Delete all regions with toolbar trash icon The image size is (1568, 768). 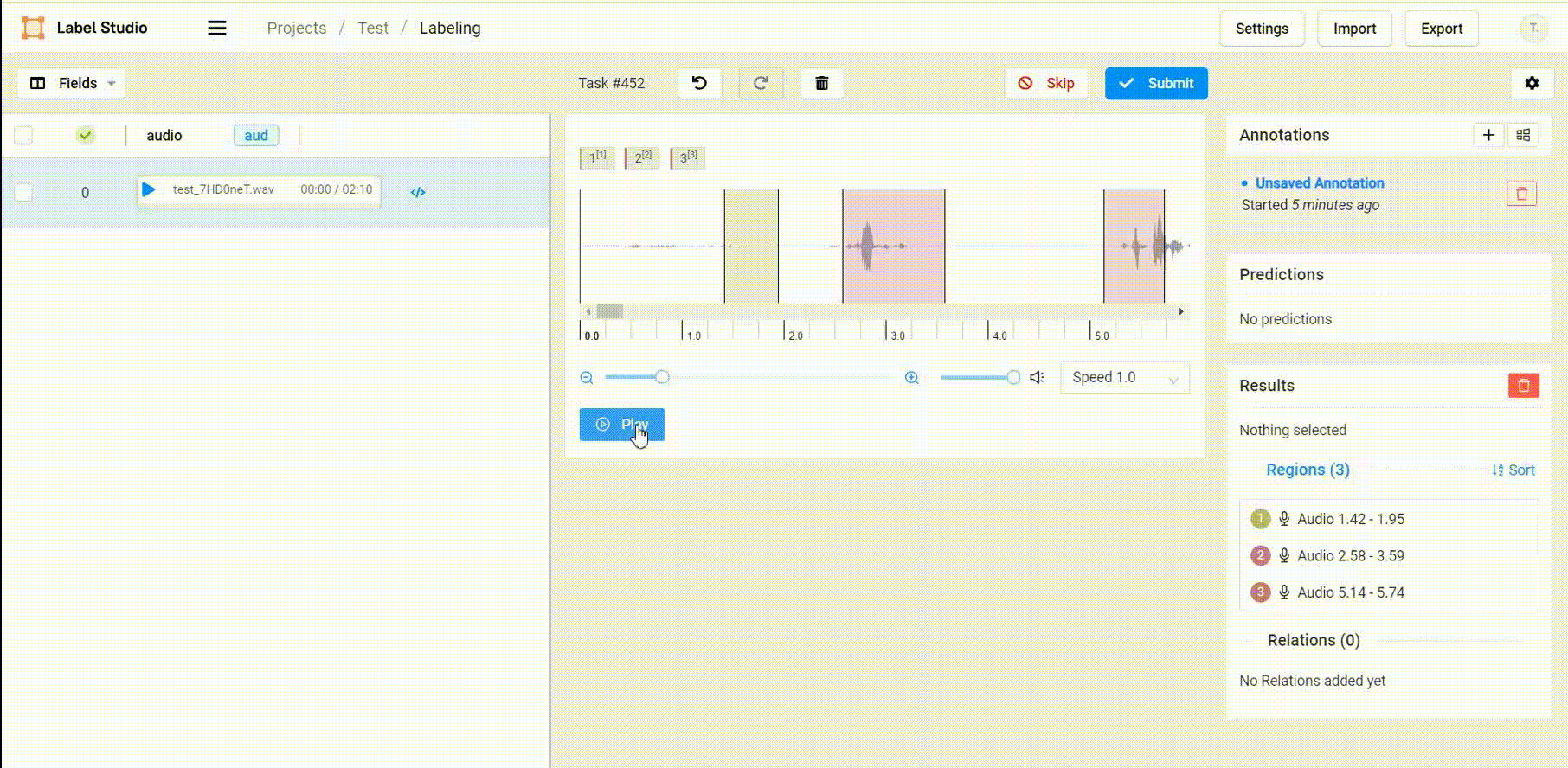pyautogui.click(x=822, y=83)
